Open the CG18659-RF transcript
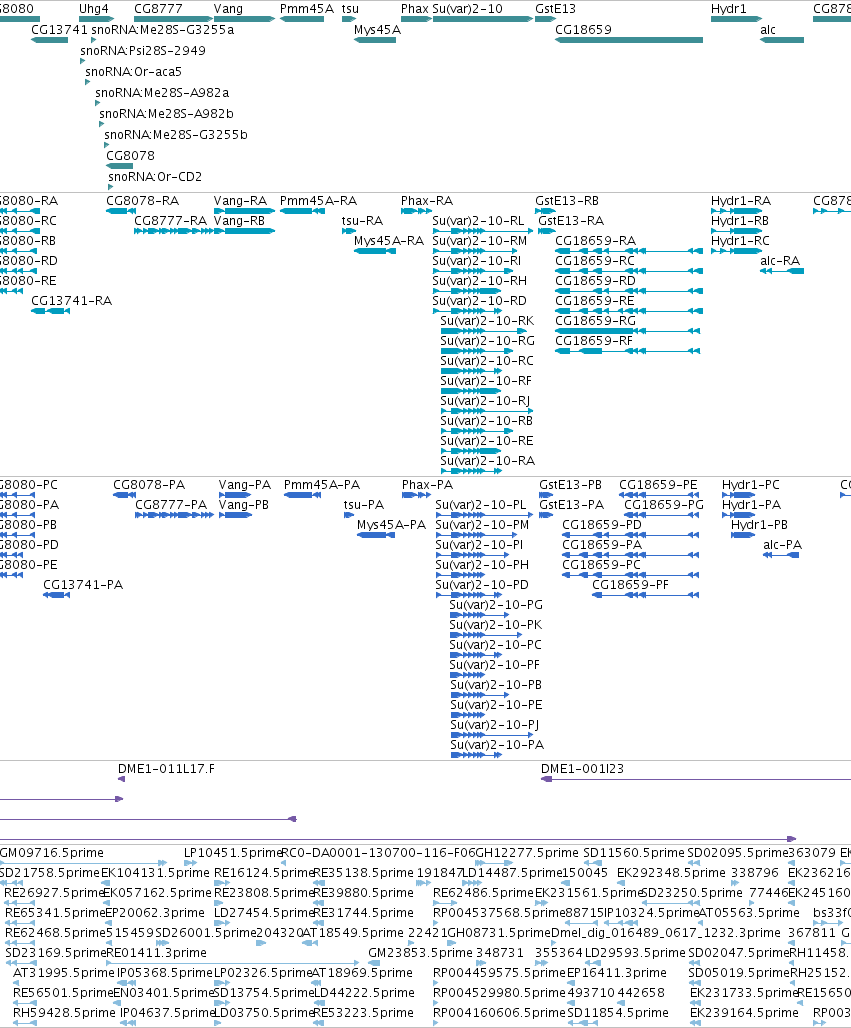 coord(627,351)
